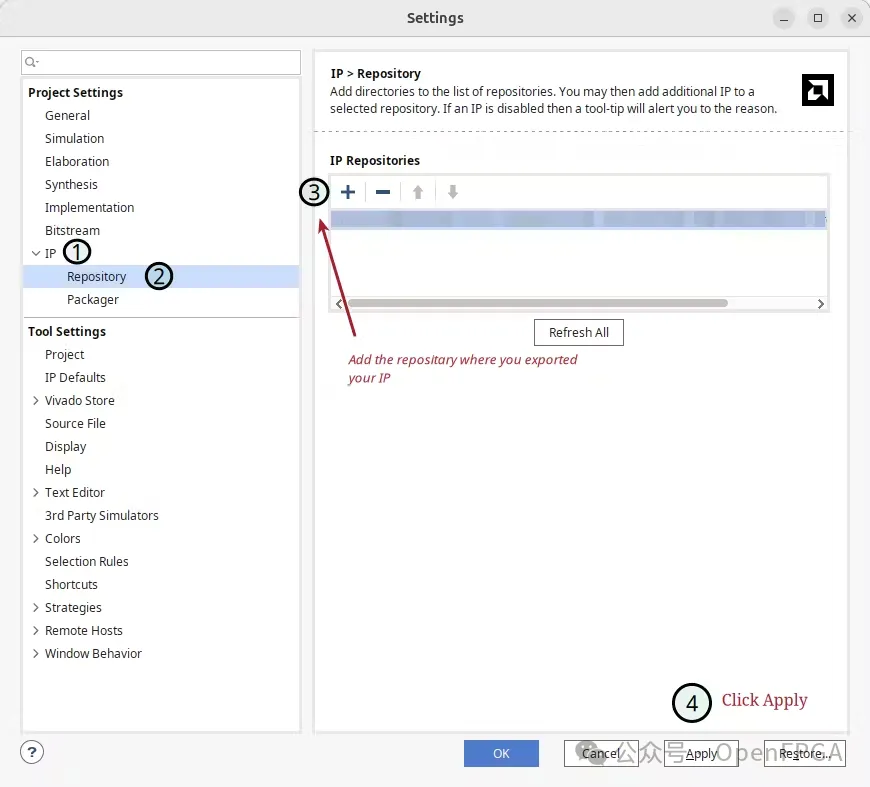Expand the Vivado Store node

(36, 401)
